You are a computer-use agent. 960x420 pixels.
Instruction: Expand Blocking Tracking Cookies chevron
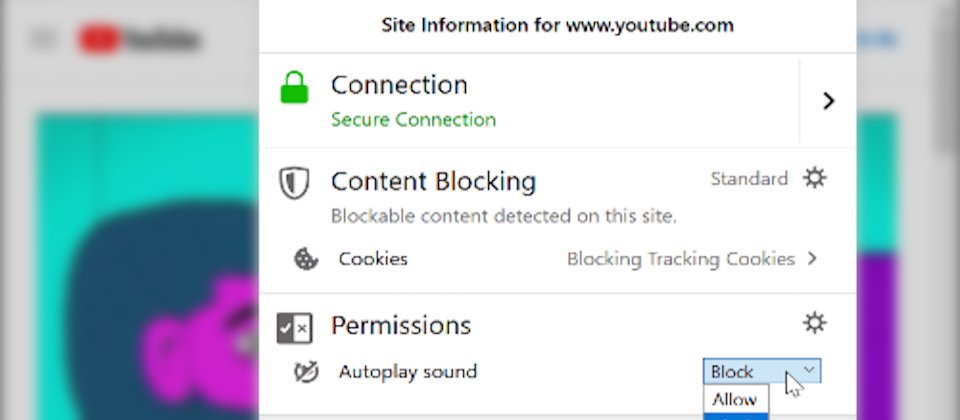812,259
